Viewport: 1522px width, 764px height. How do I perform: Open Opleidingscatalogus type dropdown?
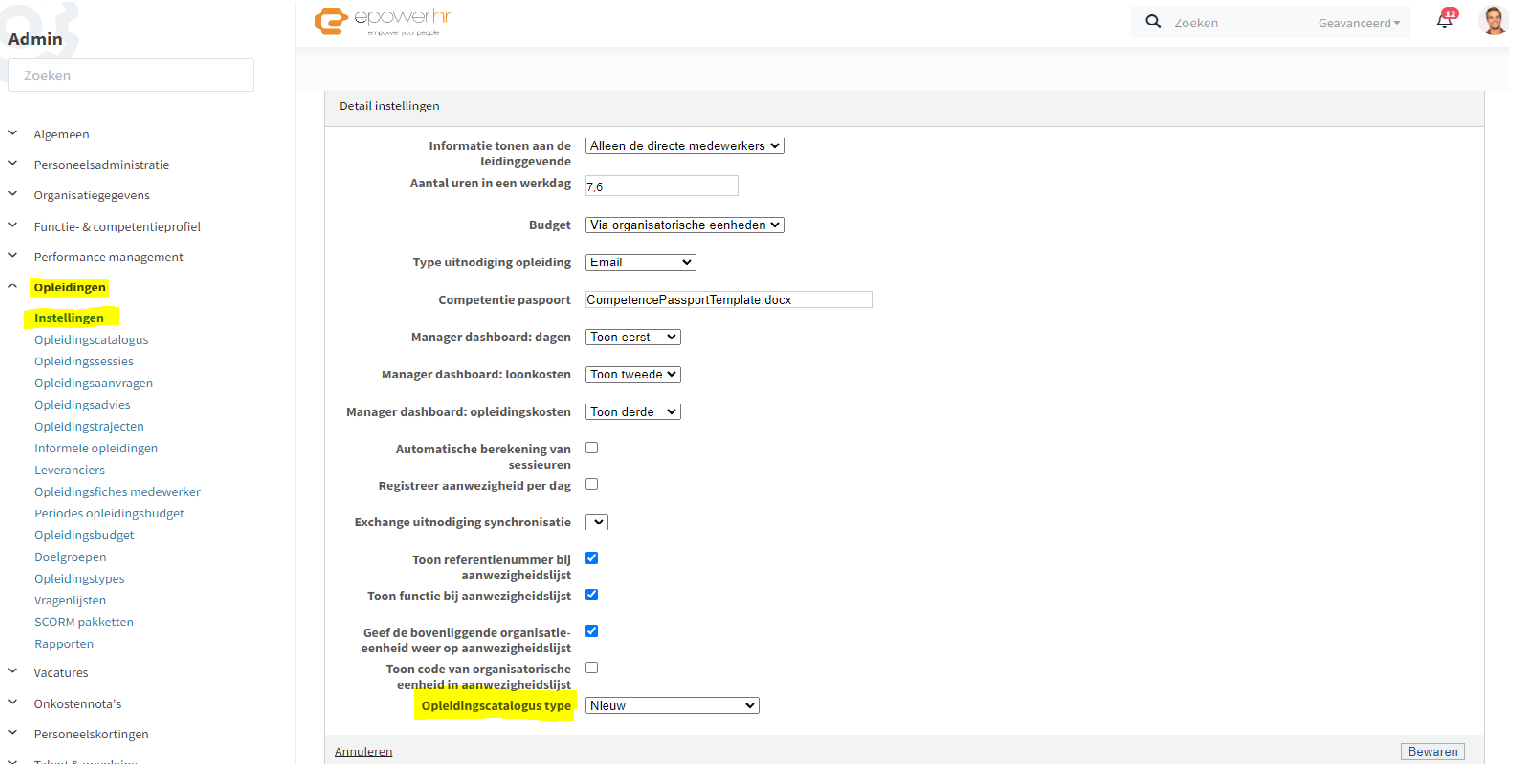[672, 706]
